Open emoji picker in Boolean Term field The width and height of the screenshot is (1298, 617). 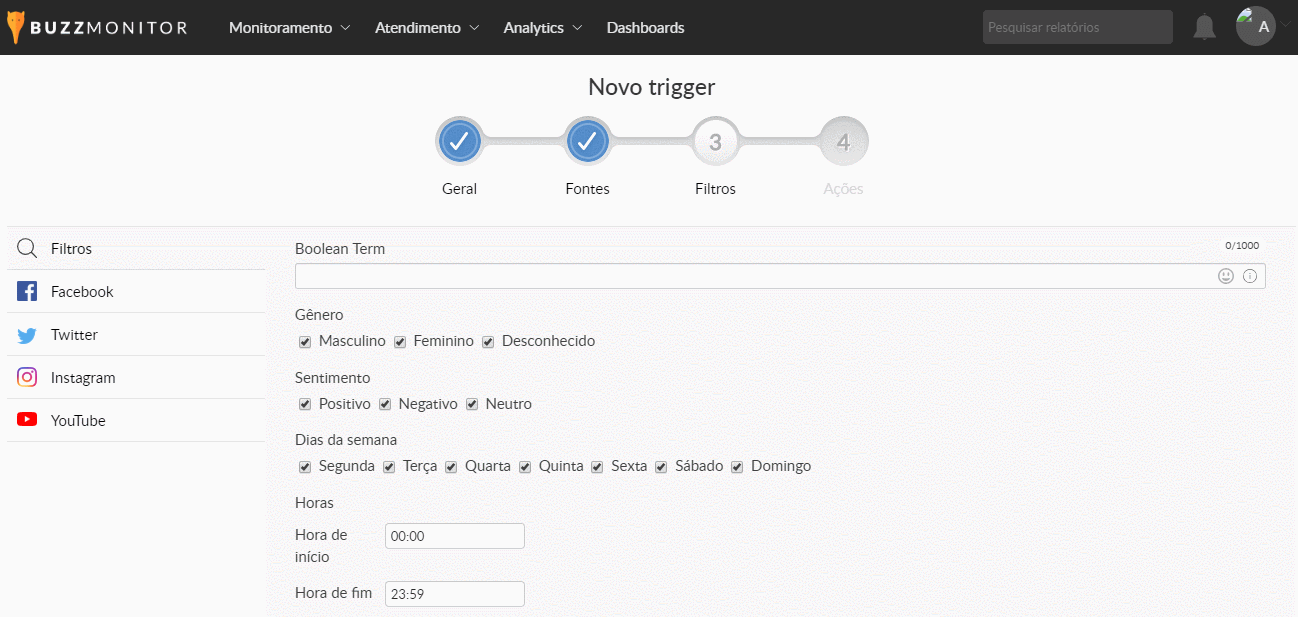(x=1225, y=276)
